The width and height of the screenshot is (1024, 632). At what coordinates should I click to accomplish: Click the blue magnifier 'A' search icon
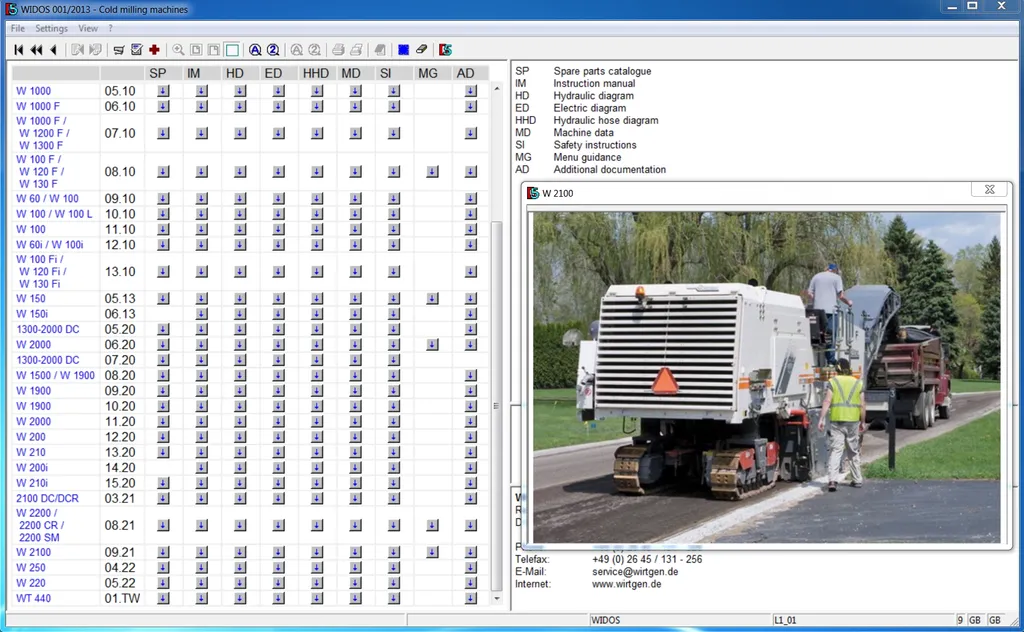[255, 50]
